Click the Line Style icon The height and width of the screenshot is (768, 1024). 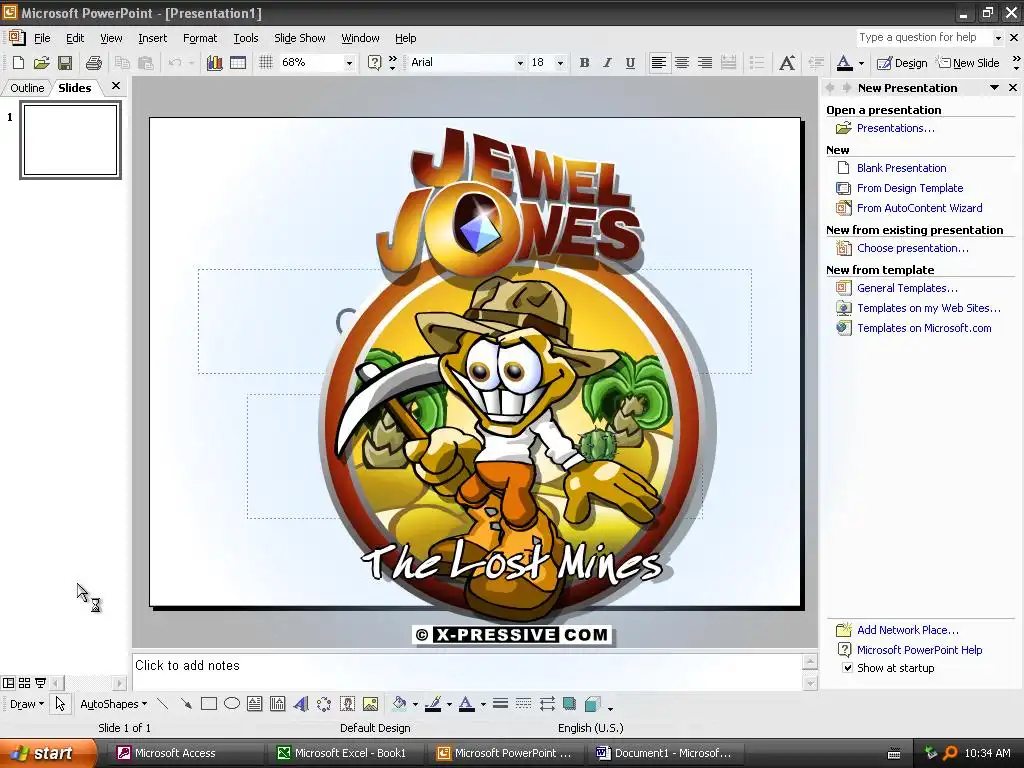500,704
